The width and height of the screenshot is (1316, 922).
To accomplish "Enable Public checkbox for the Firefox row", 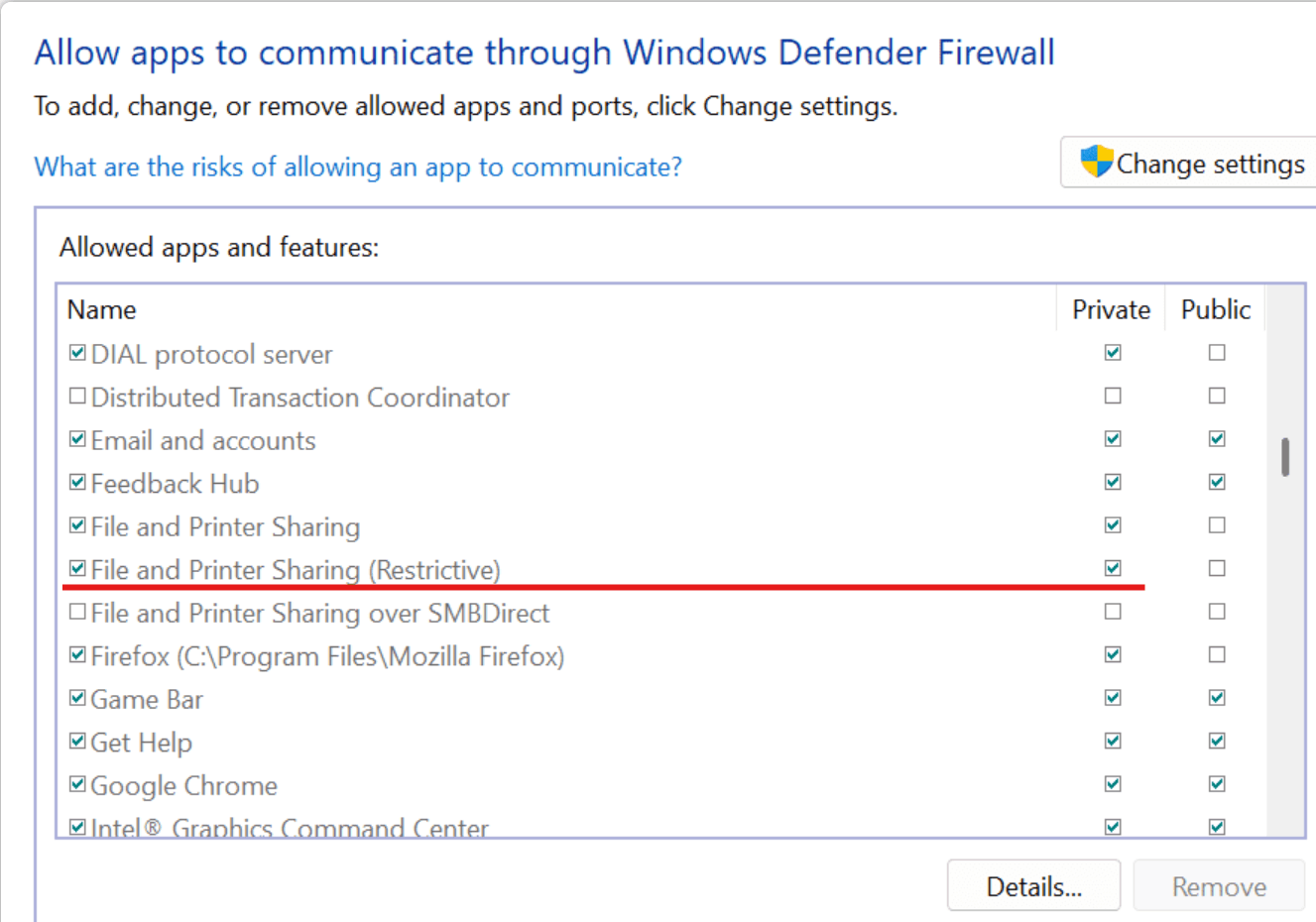I will [1217, 654].
